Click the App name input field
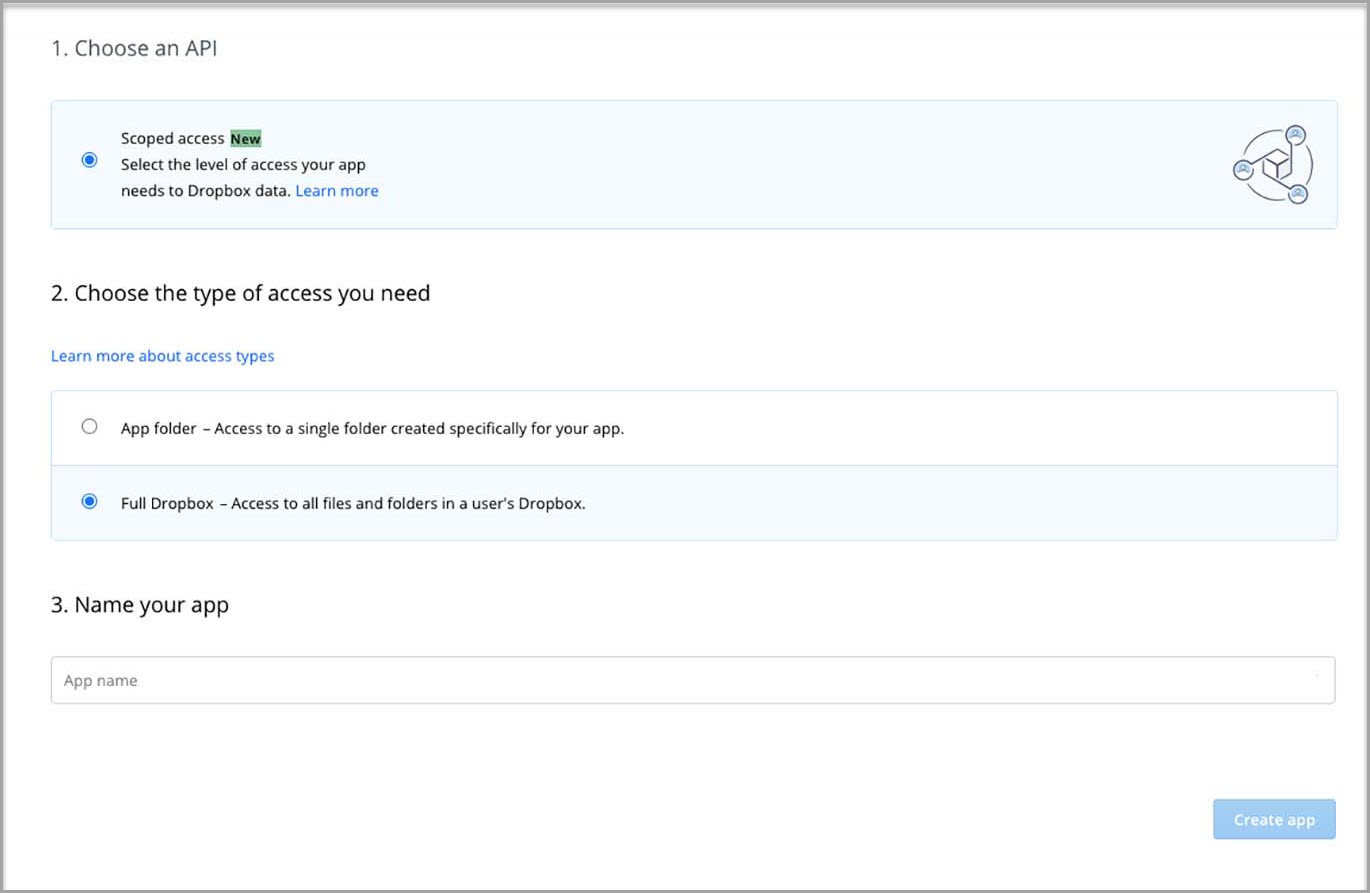 [693, 680]
